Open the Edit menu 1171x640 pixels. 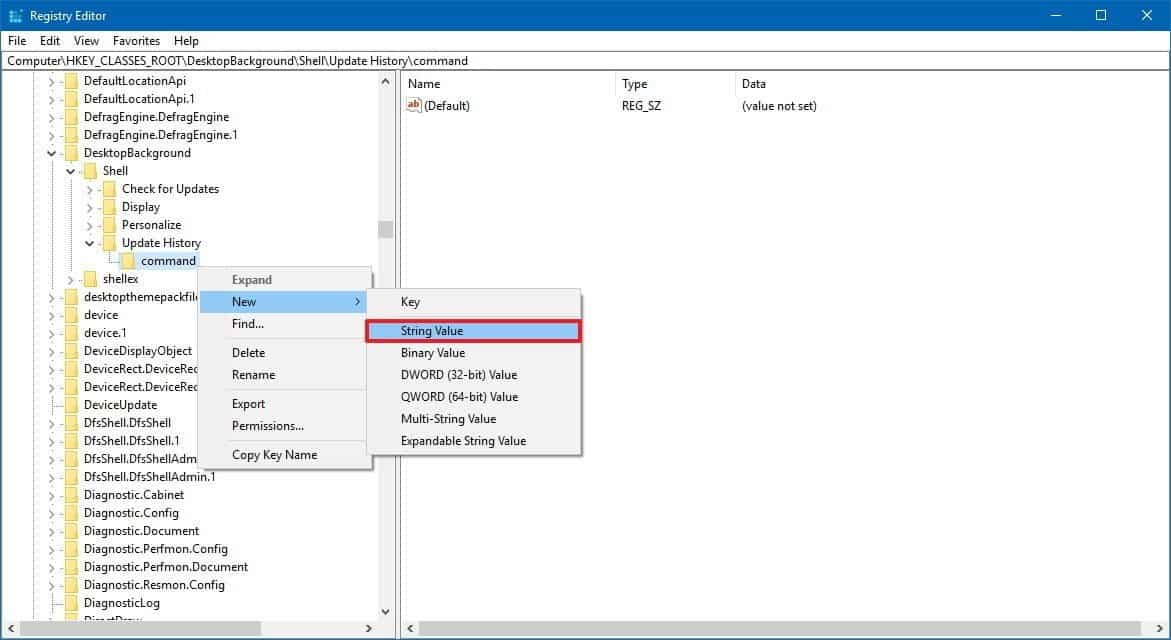50,41
